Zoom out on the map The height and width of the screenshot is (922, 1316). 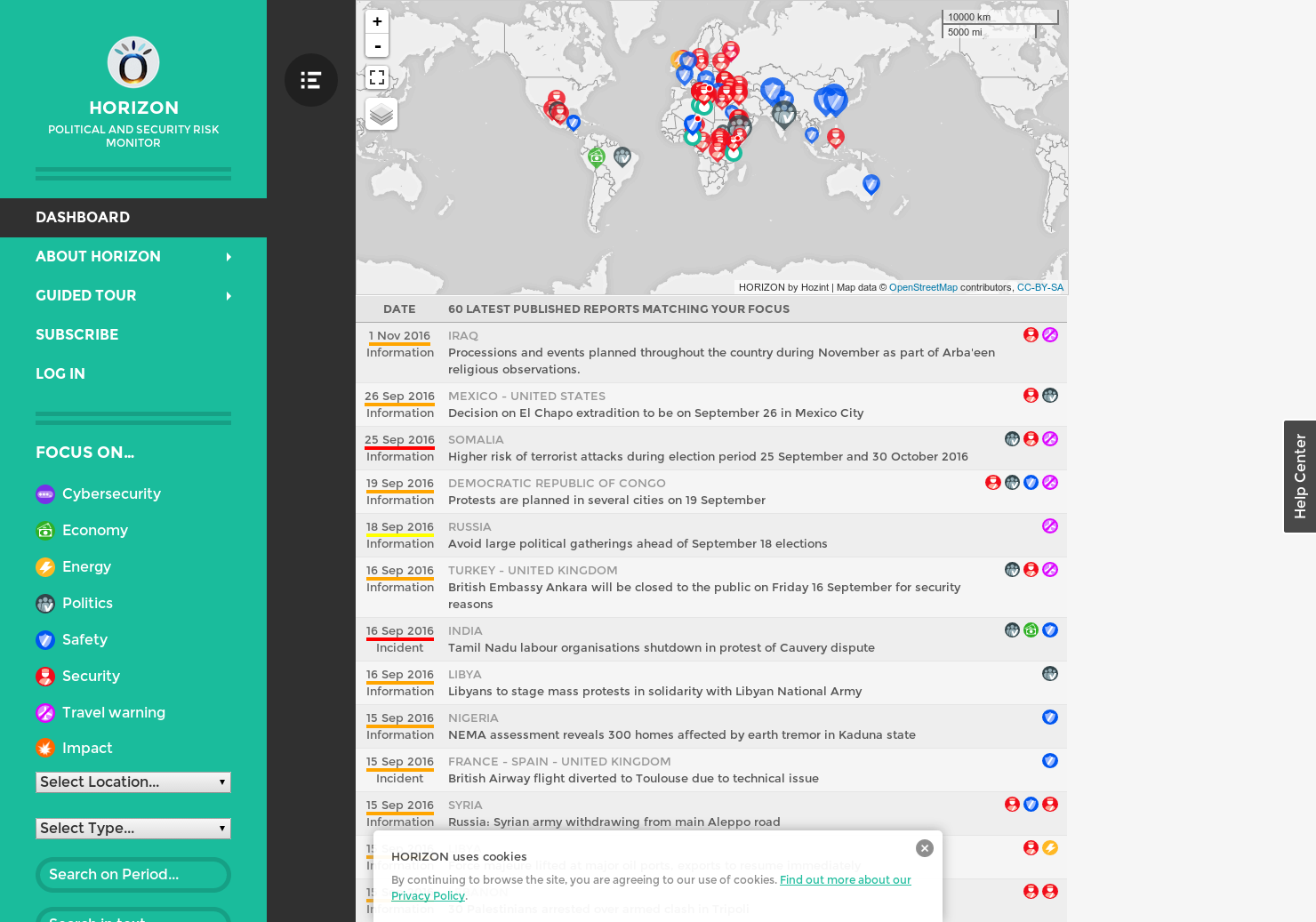[x=377, y=45]
